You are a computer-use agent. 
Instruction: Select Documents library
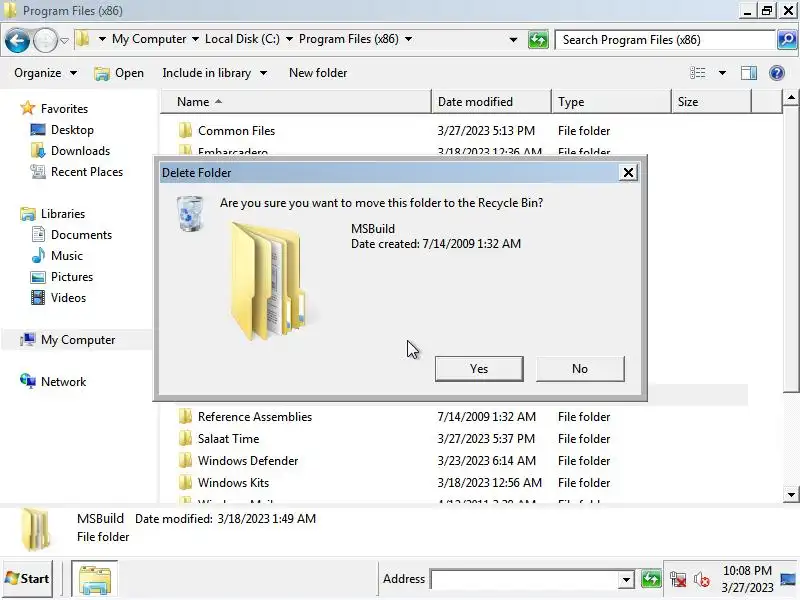click(x=81, y=235)
